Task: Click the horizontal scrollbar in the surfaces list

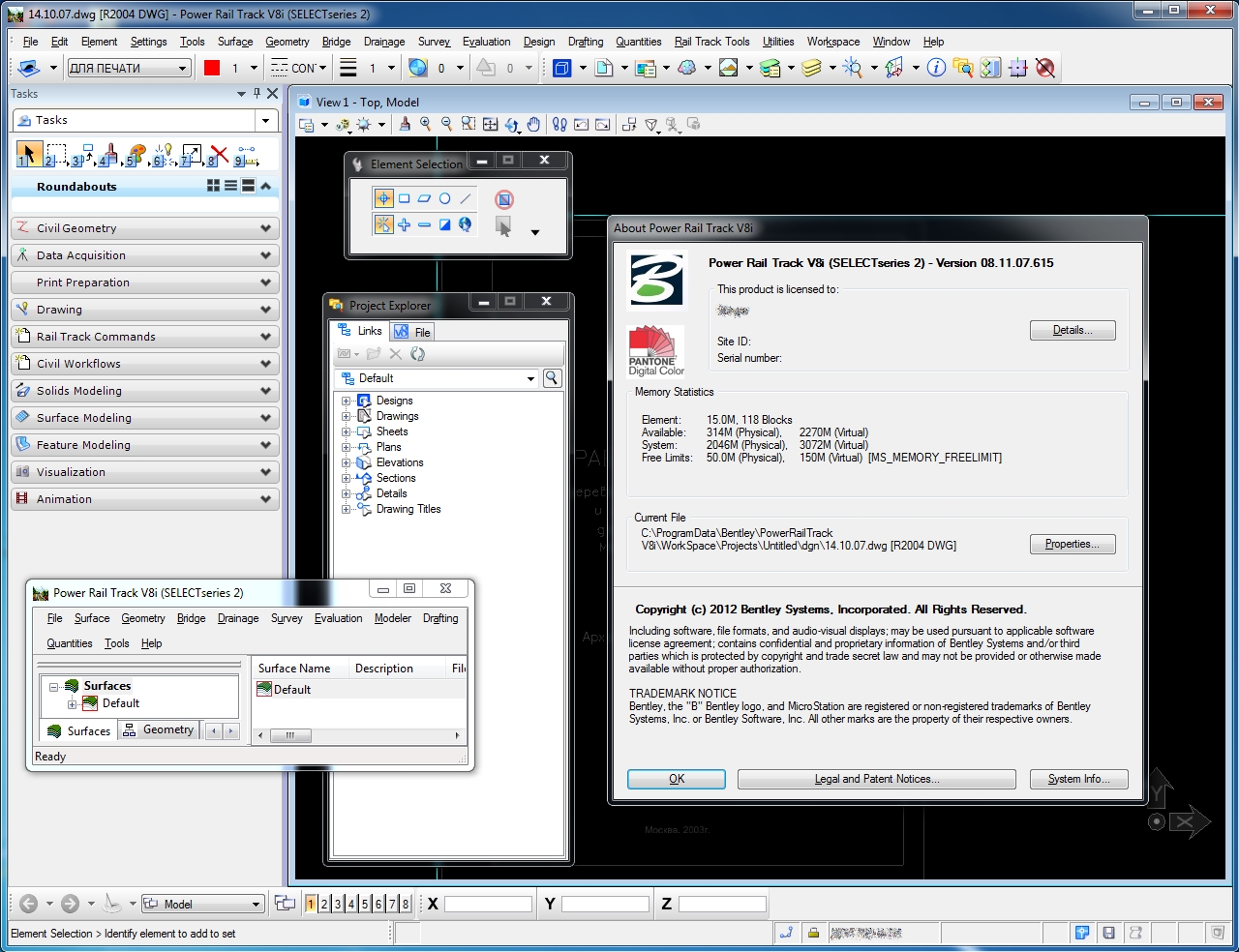Action: (x=358, y=735)
